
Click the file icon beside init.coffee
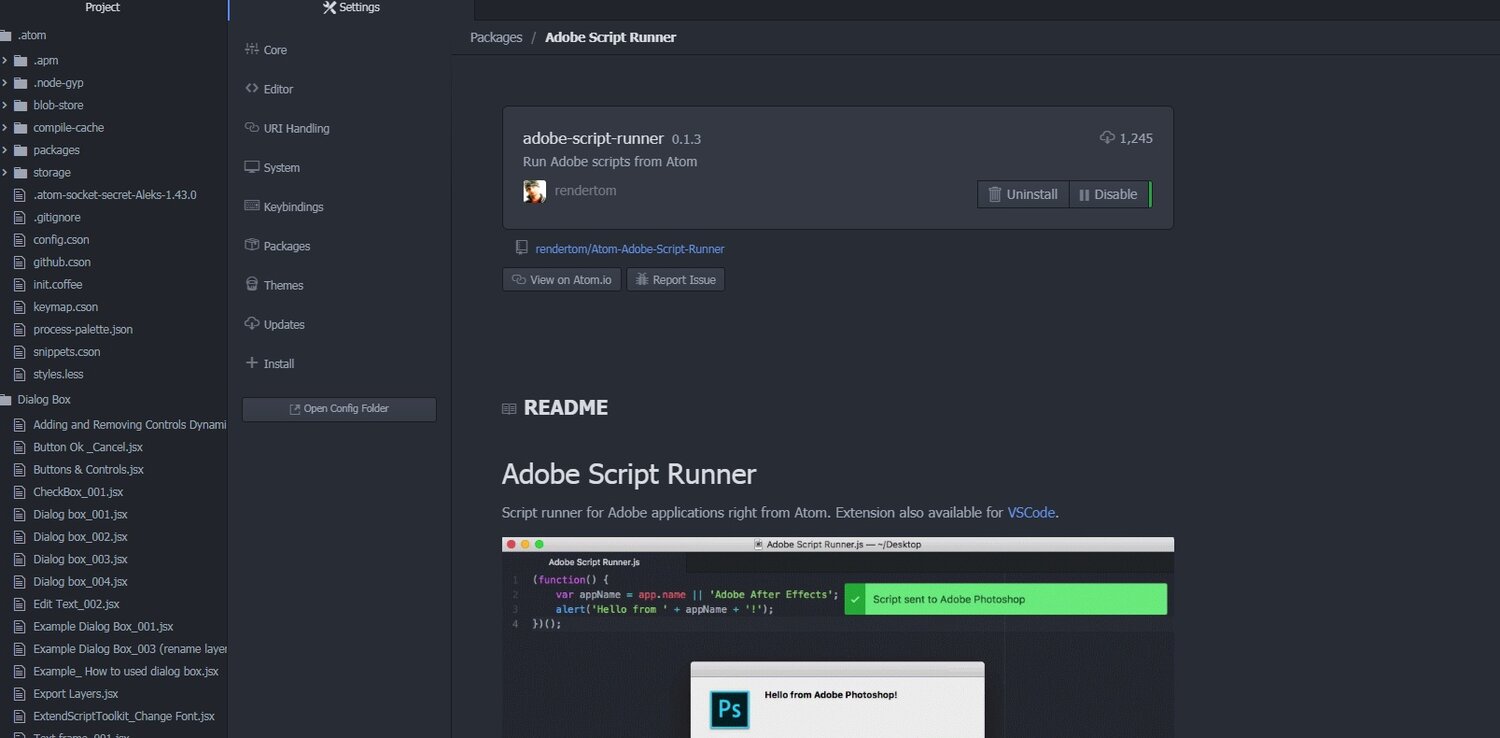[19, 285]
